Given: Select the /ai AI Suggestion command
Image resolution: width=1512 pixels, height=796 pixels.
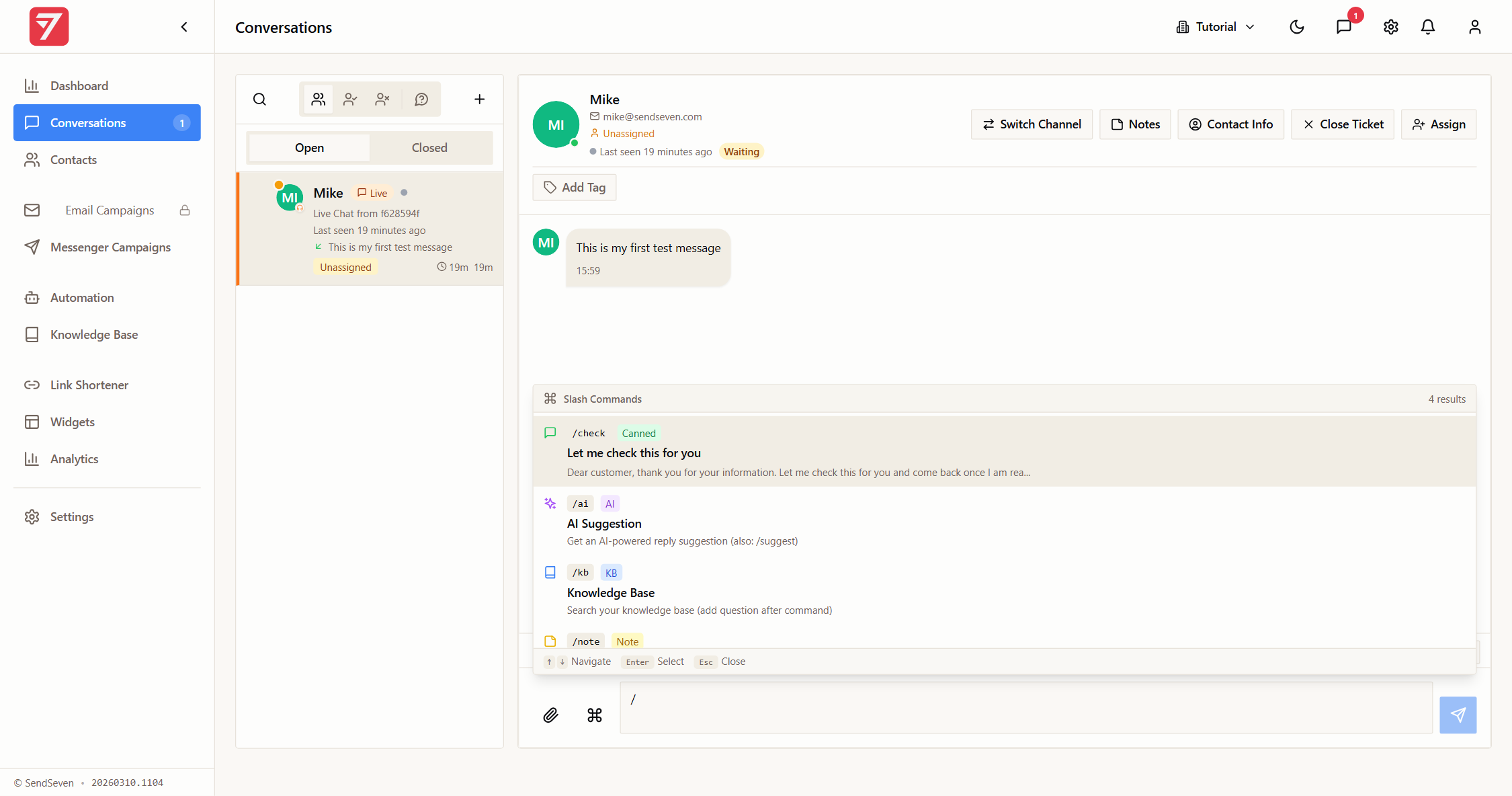Looking at the screenshot, I should point(1005,522).
